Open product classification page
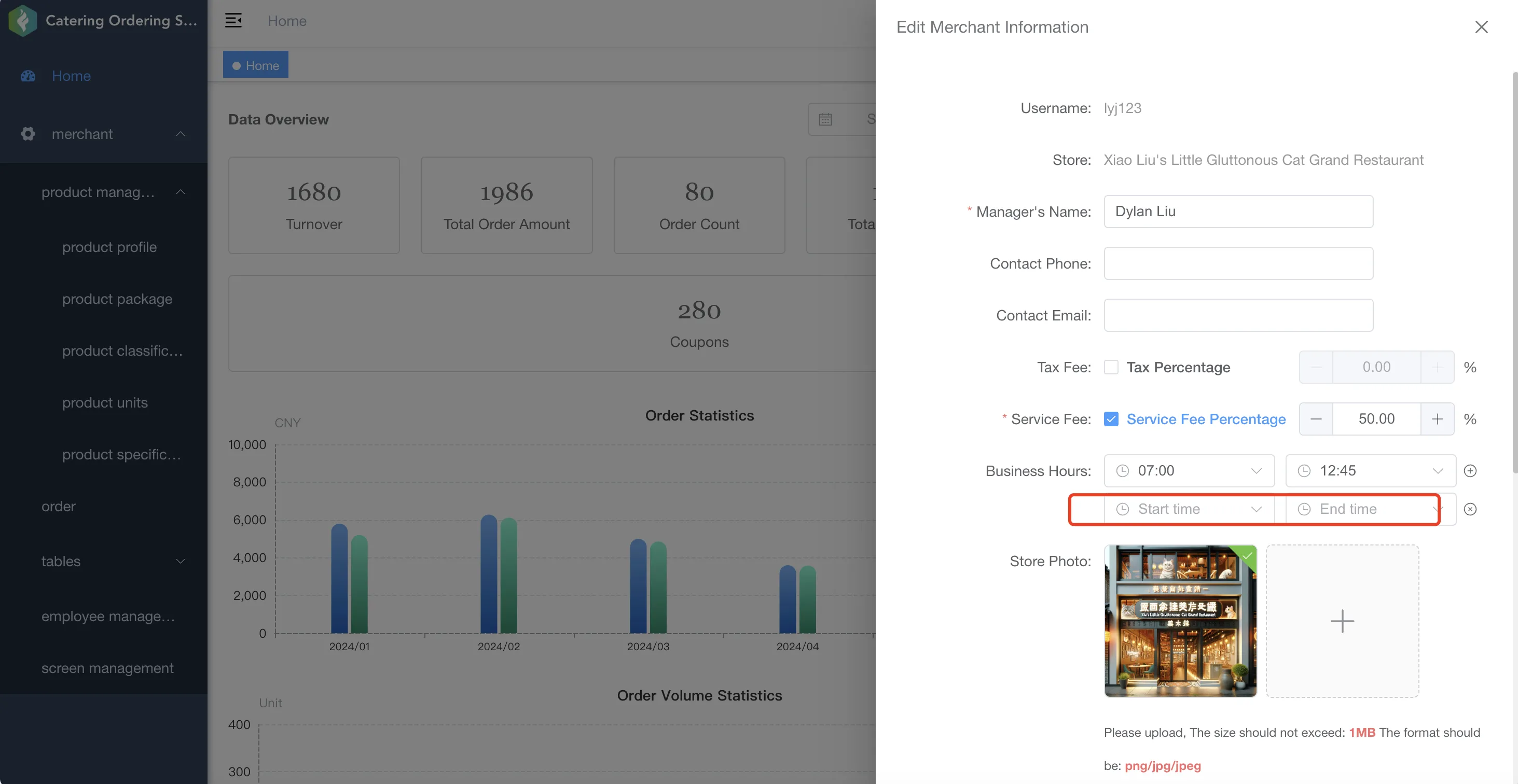1518x784 pixels. click(122, 351)
